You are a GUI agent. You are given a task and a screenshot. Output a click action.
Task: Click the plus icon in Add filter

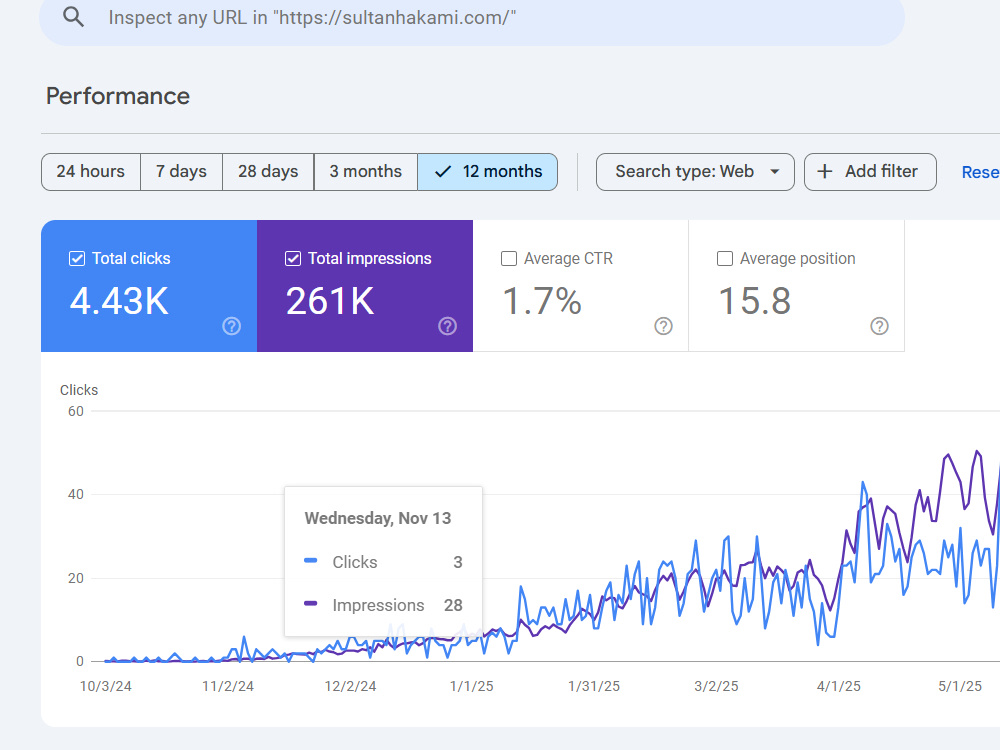825,172
